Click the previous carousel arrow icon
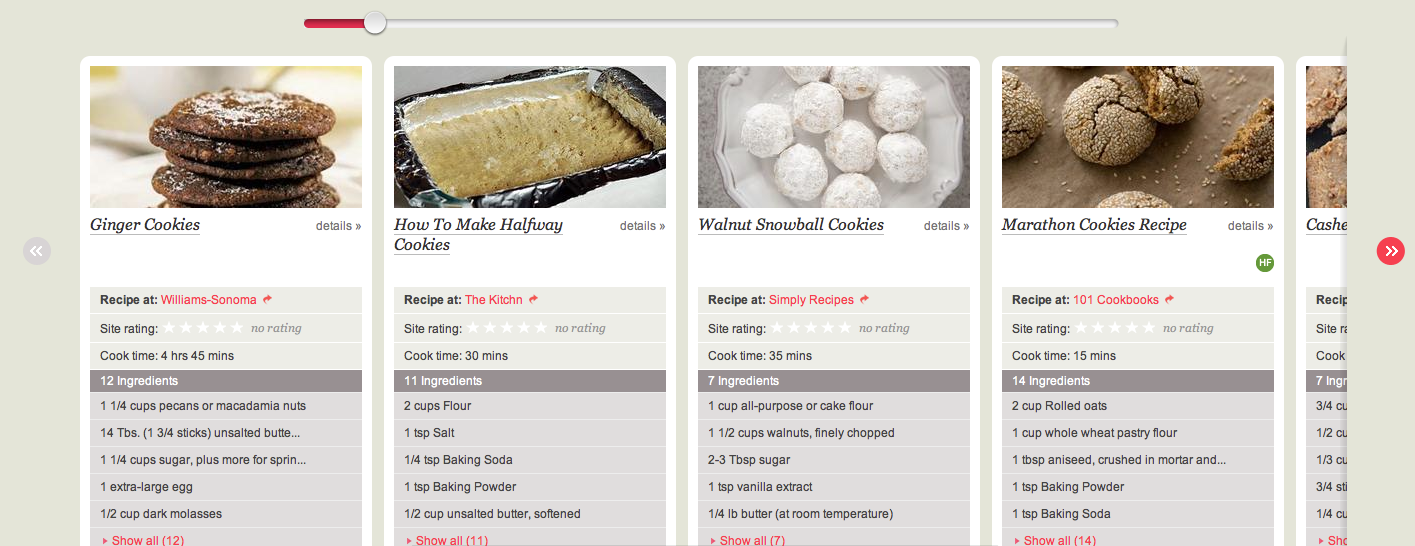 click(37, 251)
